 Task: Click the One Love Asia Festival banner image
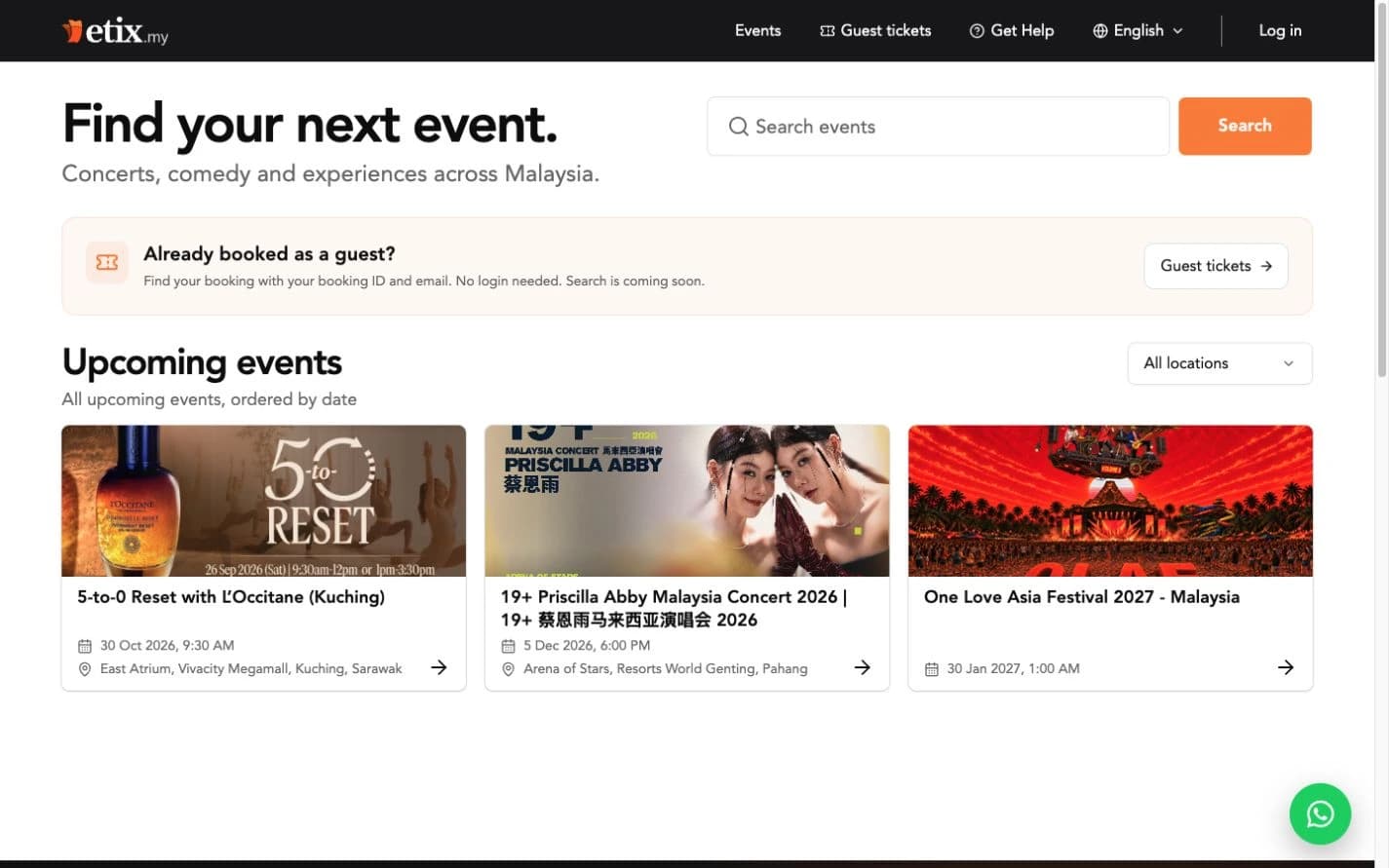pyautogui.click(x=1110, y=501)
